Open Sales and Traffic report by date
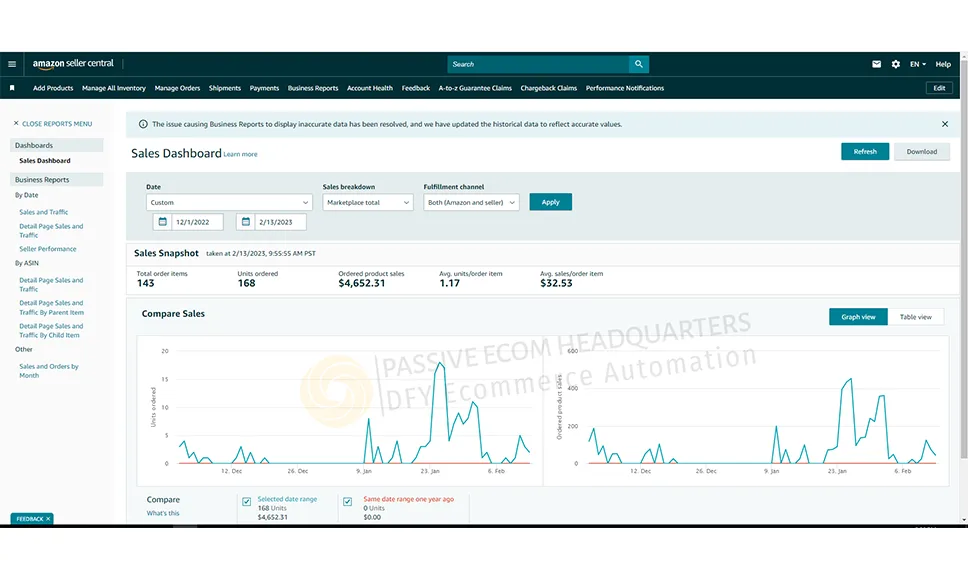Image resolution: width=968 pixels, height=579 pixels. point(44,212)
